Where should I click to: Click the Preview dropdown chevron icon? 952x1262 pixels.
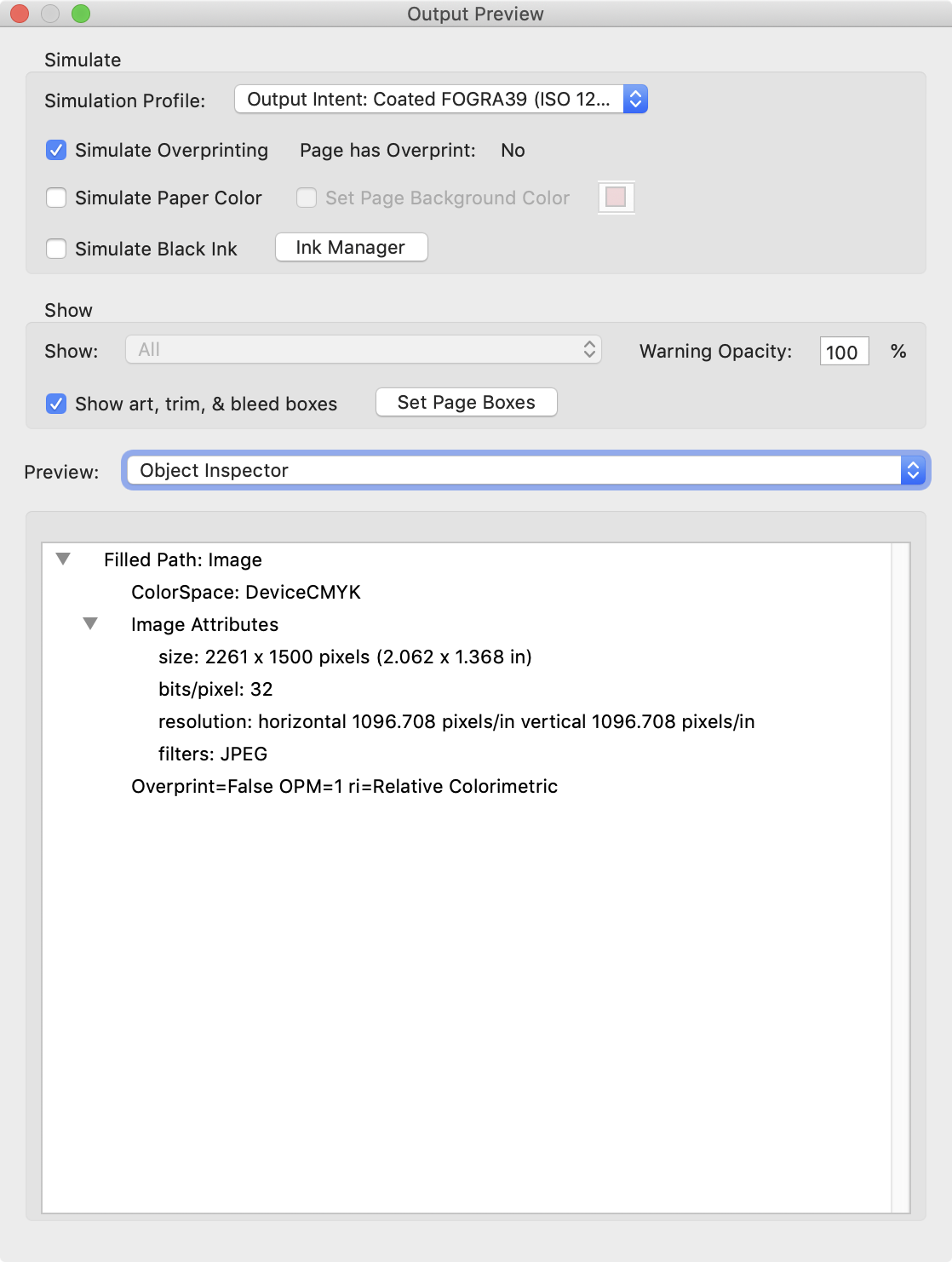[x=912, y=469]
